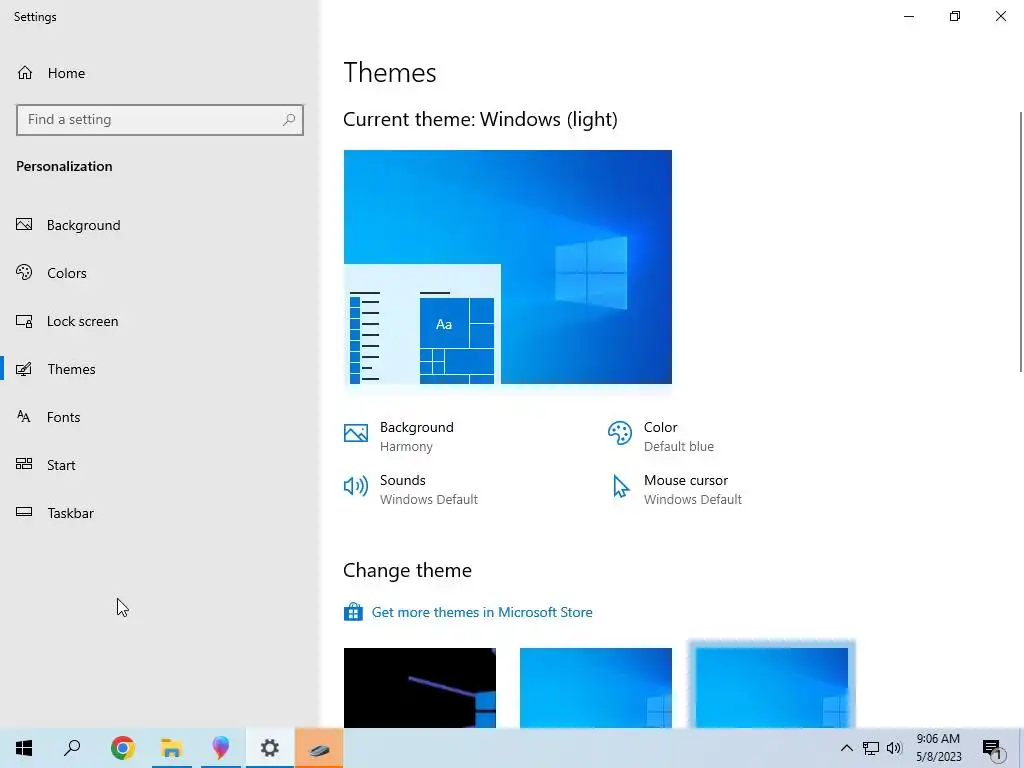The width and height of the screenshot is (1024, 768).
Task: Open the Lock screen settings
Action: [x=82, y=321]
